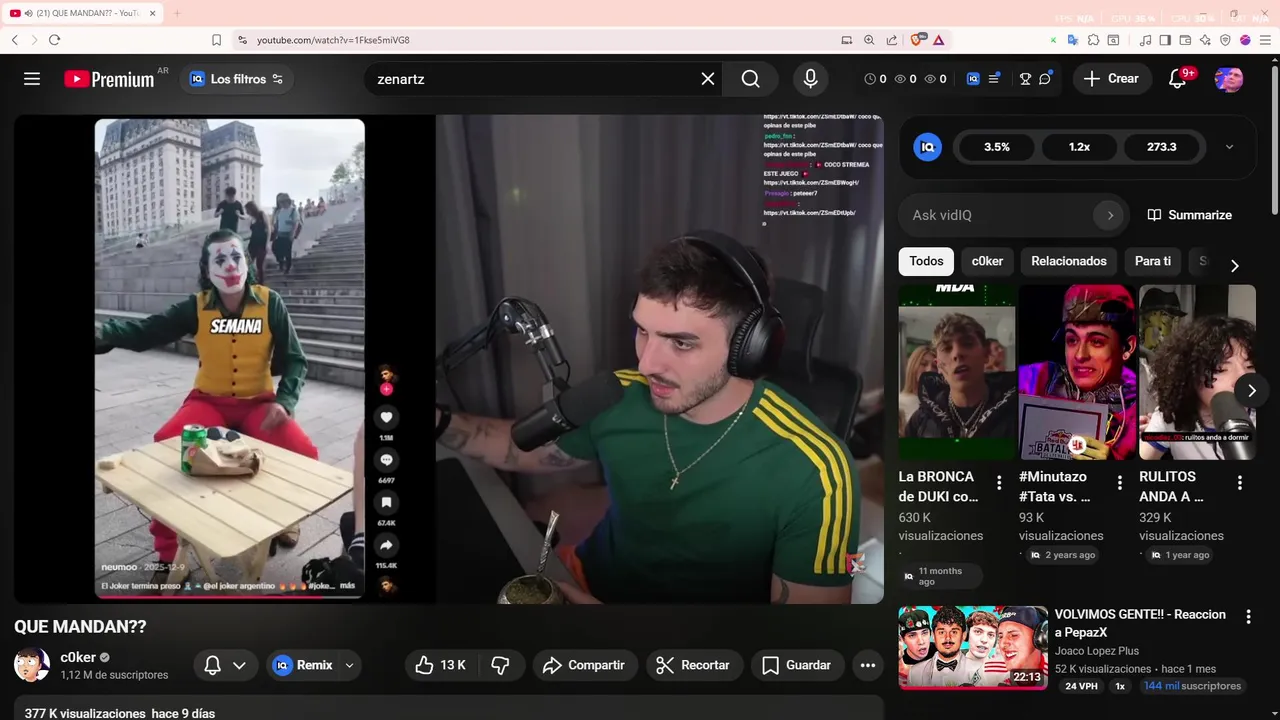
Task: Select the c0ker filter chip
Action: tap(987, 261)
